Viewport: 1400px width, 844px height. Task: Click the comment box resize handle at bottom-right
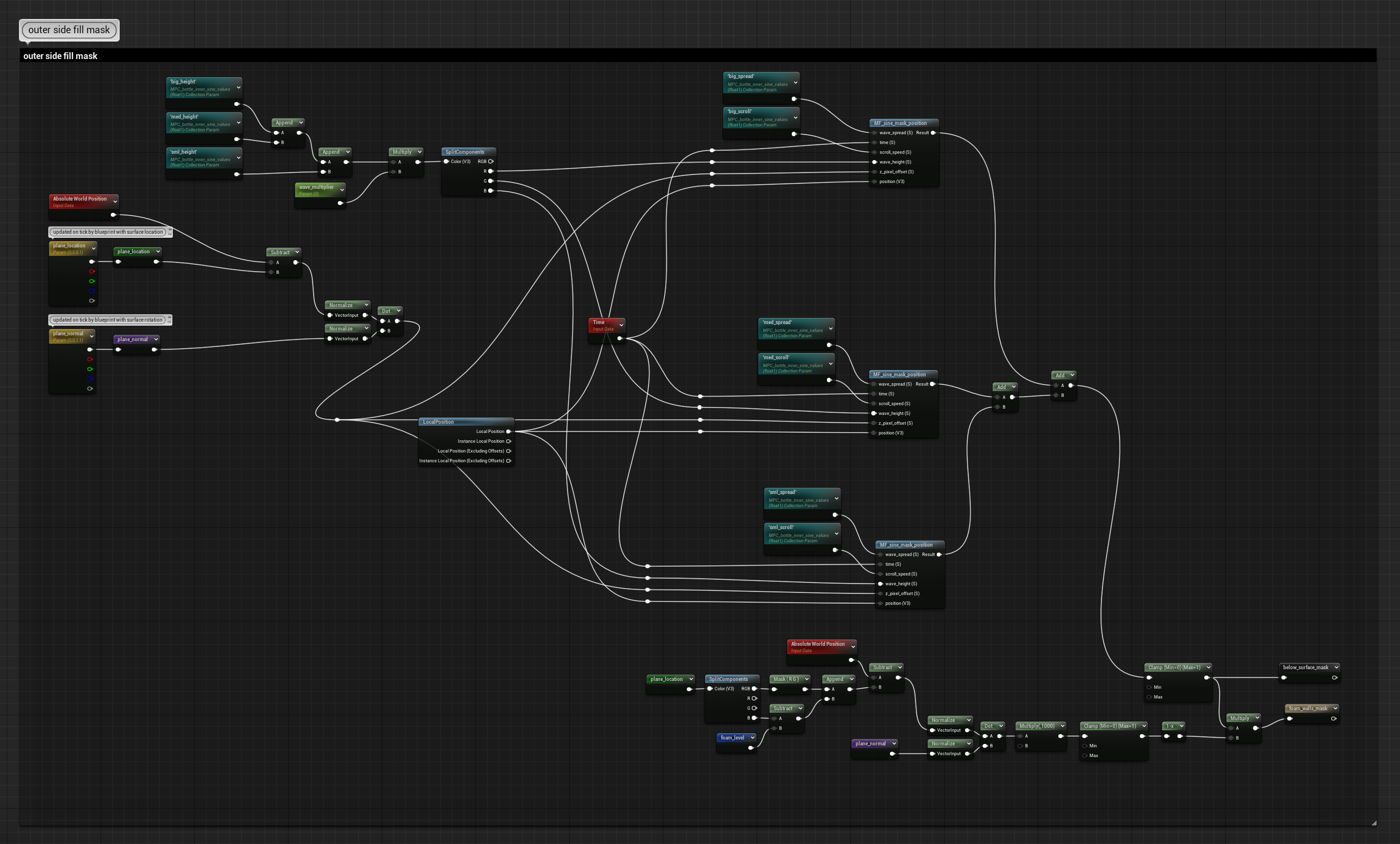[x=1374, y=823]
